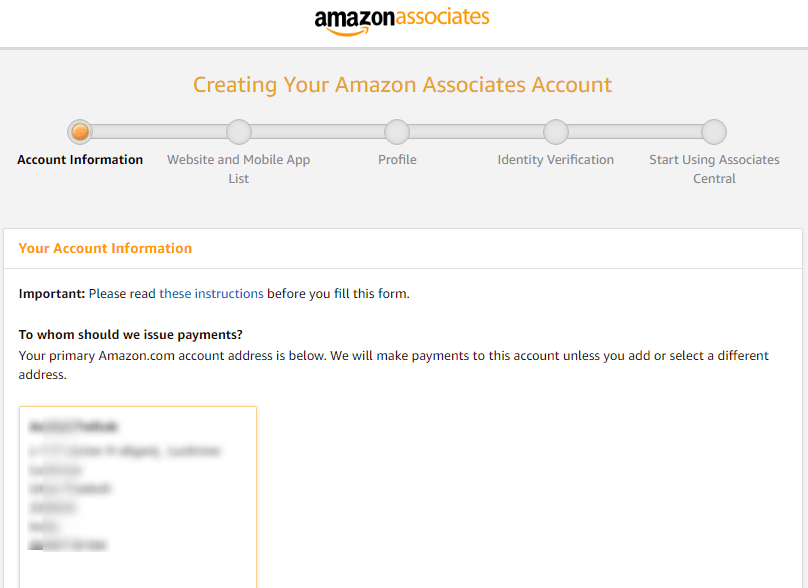Screen dimensions: 808x588
Task: Click the Website and Mobile App List step circle
Action: click(238, 131)
